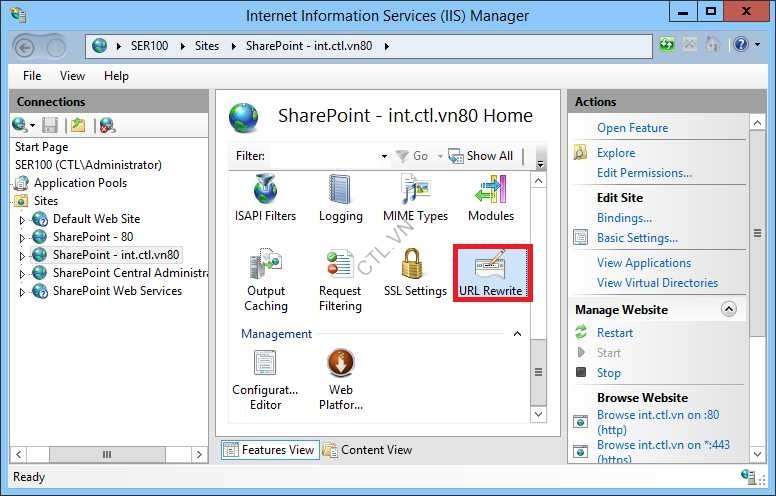Click the black Stop square icon
776x496 pixels.
click(581, 372)
